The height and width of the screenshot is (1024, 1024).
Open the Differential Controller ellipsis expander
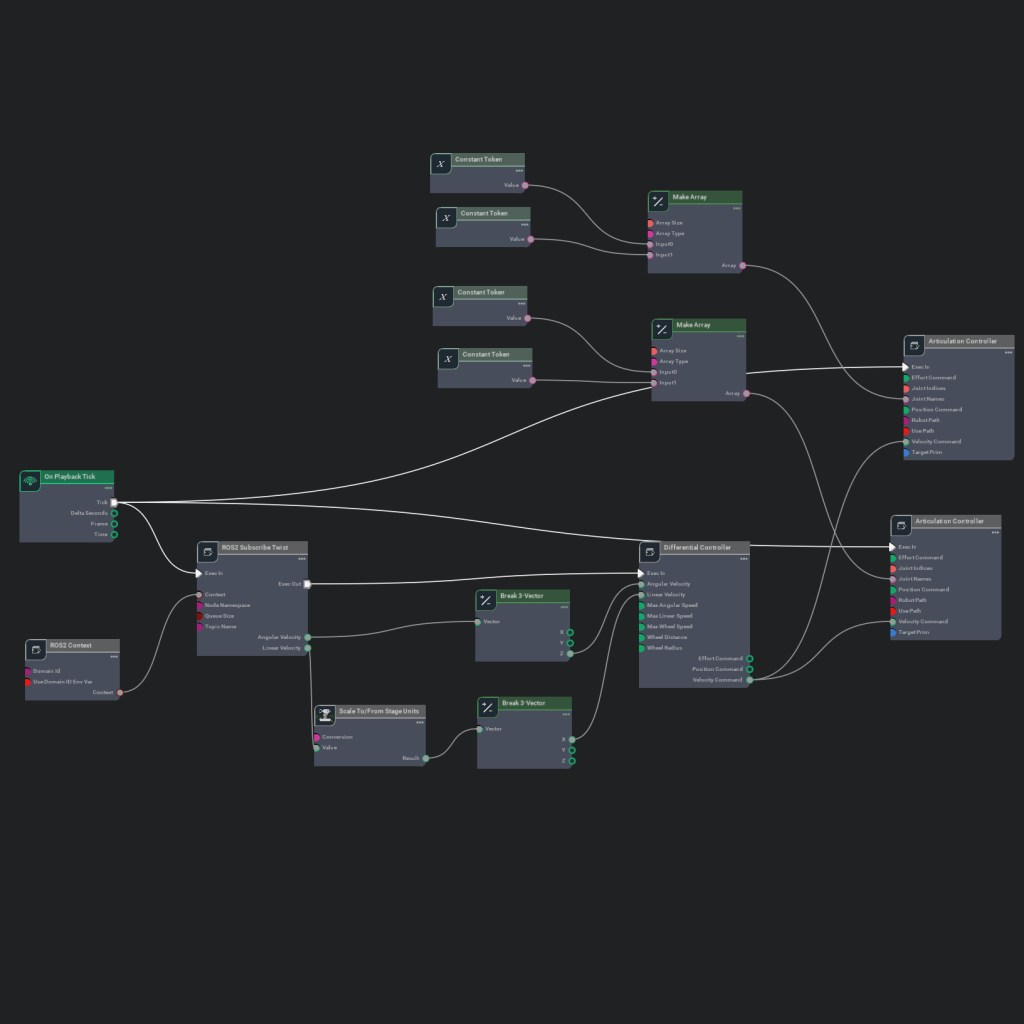pos(743,558)
